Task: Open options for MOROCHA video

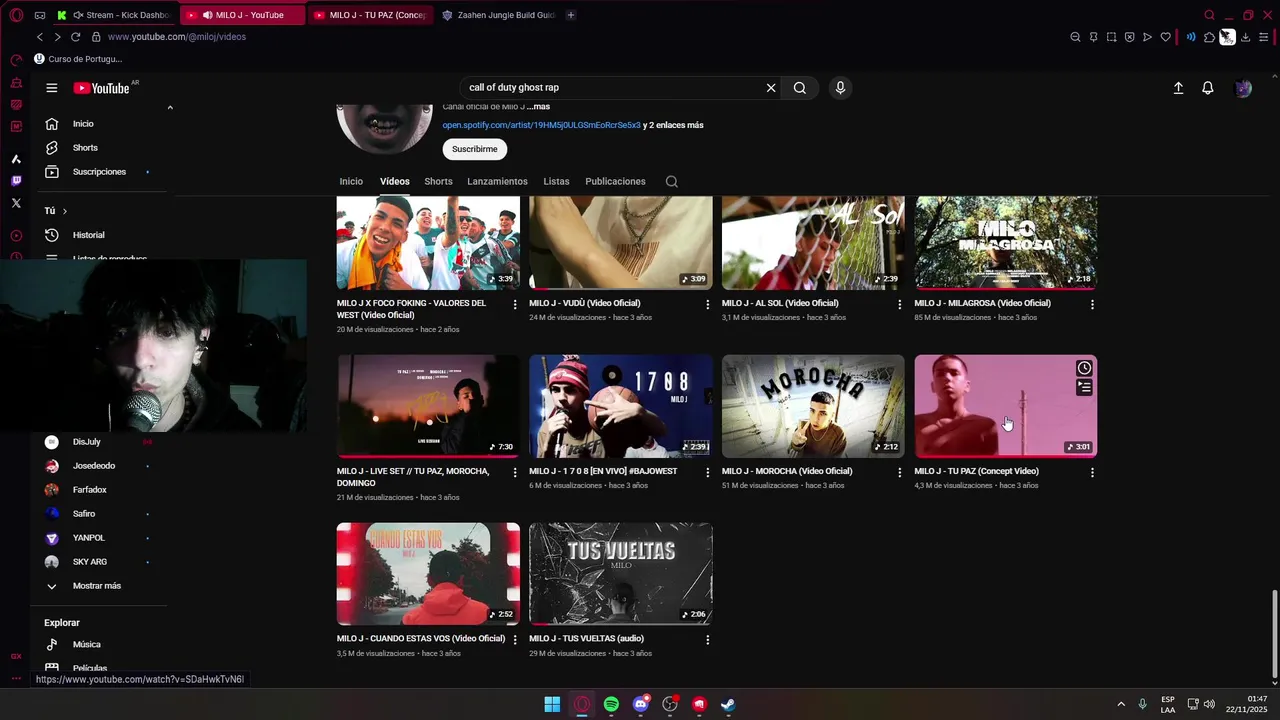Action: click(899, 472)
